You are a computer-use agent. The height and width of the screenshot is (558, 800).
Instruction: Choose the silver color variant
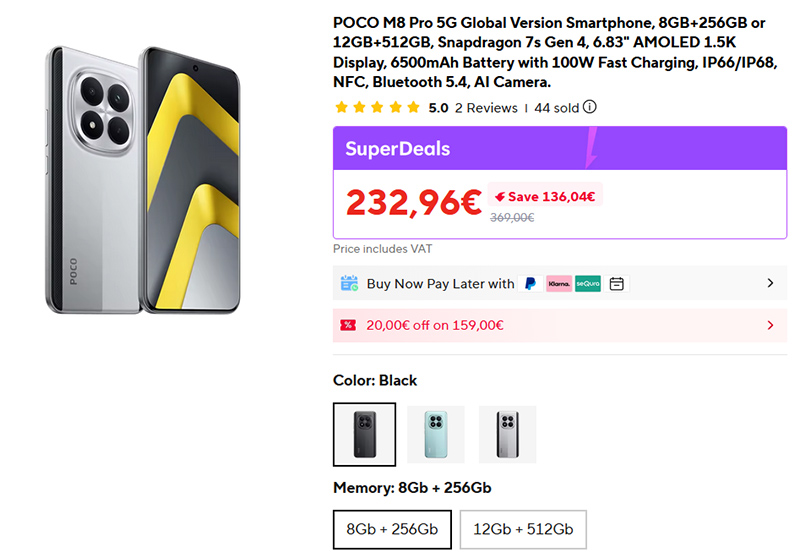tap(507, 435)
